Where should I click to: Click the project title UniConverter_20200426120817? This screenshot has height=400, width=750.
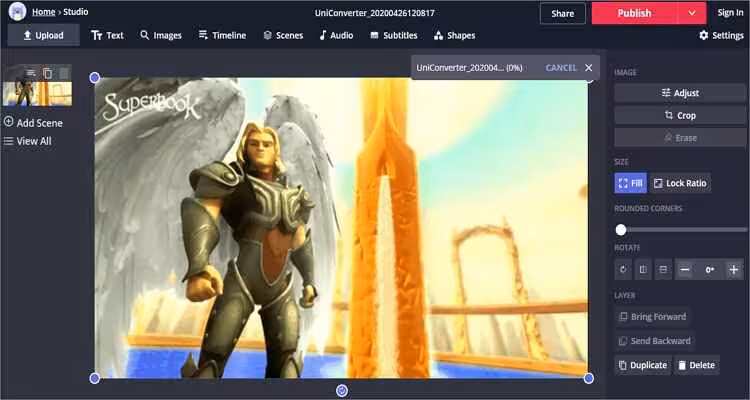click(375, 13)
